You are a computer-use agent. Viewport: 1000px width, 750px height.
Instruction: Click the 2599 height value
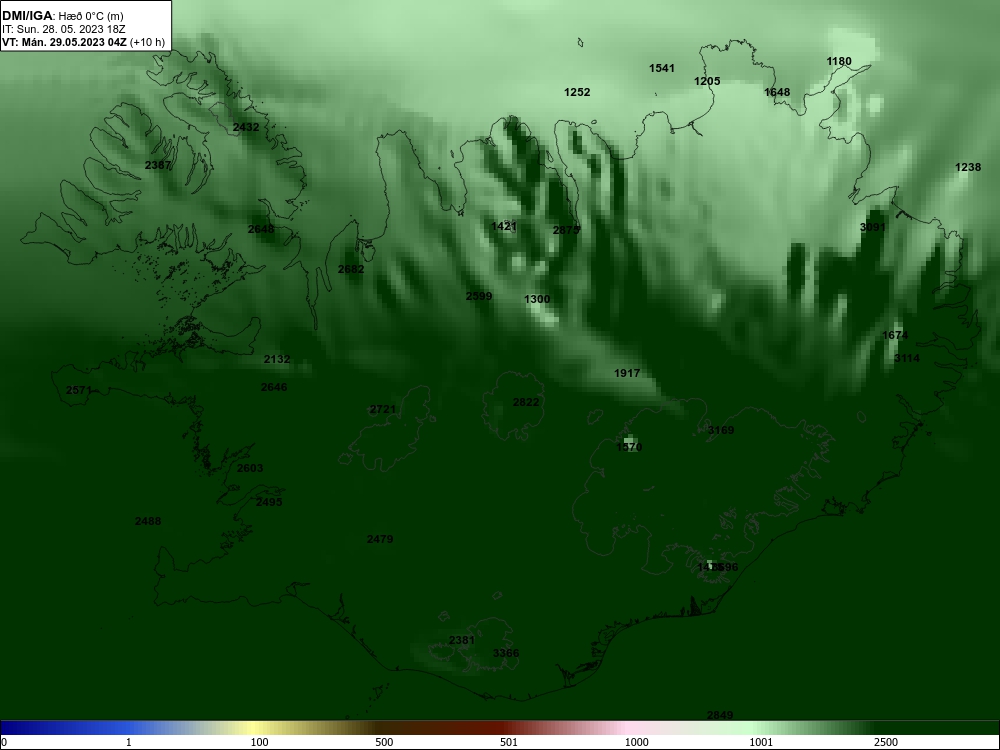[479, 296]
